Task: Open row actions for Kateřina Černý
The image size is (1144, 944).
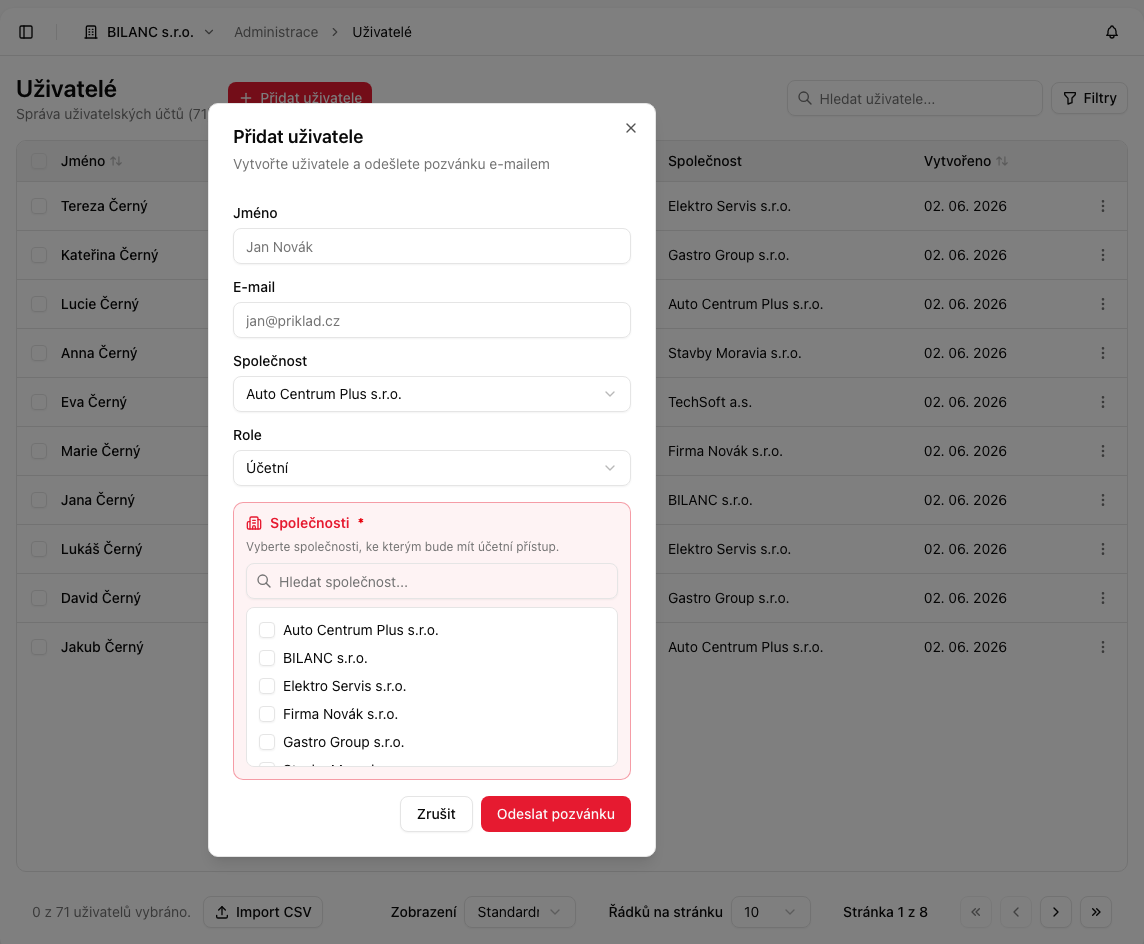Action: click(x=1102, y=255)
